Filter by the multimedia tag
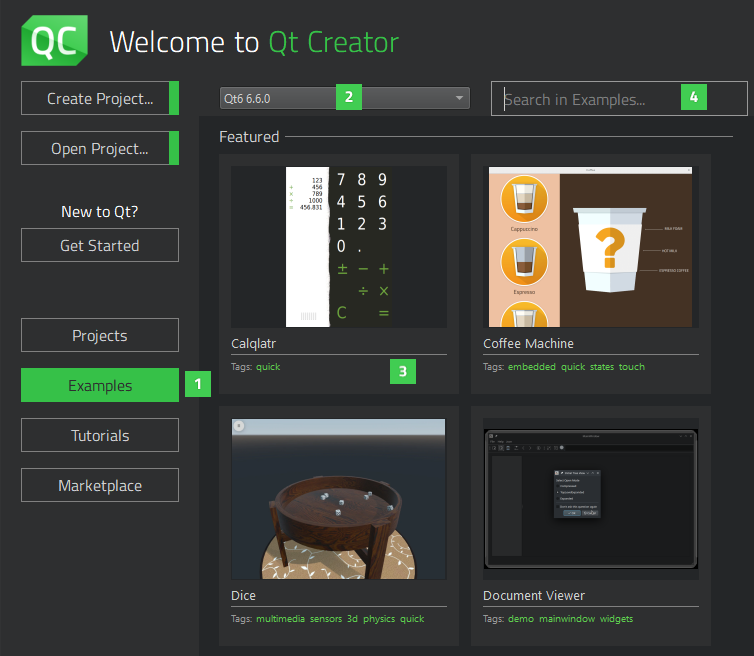Image resolution: width=754 pixels, height=656 pixels. tap(280, 619)
